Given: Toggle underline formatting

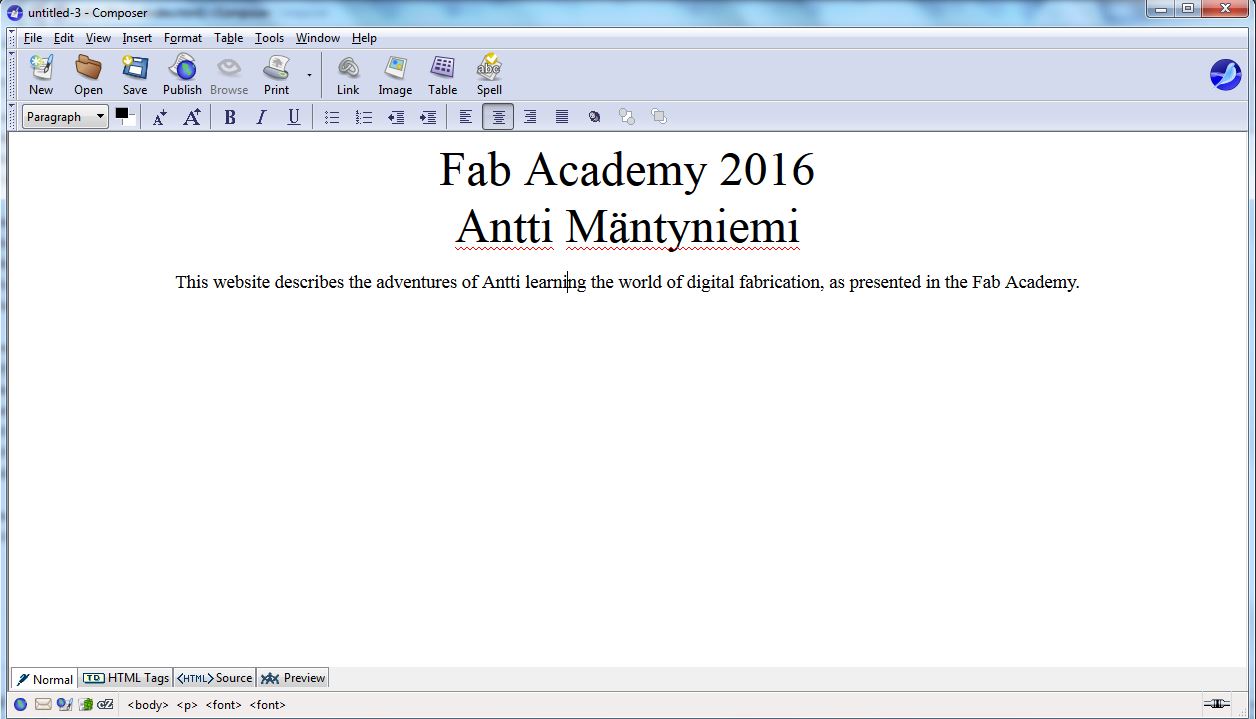Looking at the screenshot, I should 294,117.
